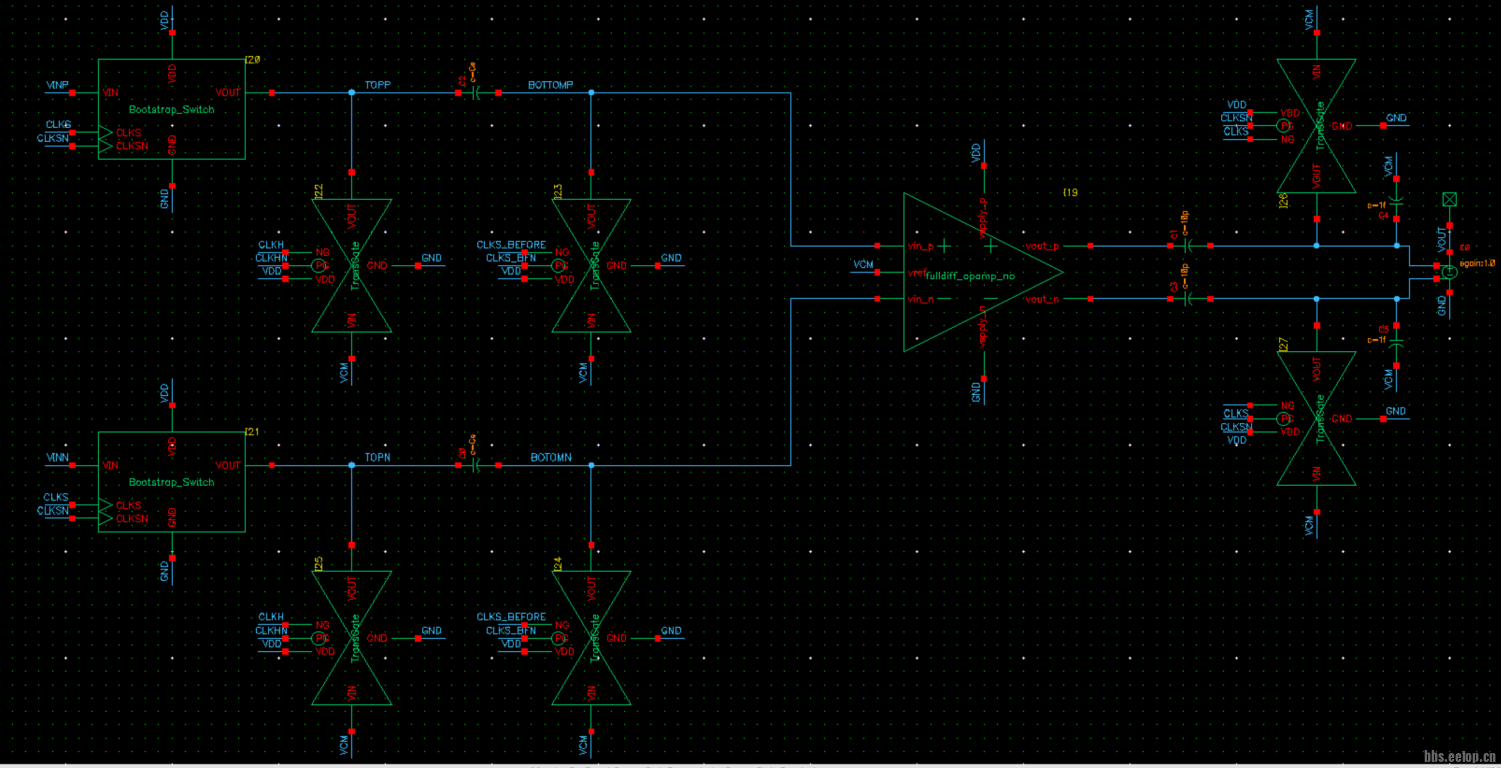The width and height of the screenshot is (1501, 768).
Task: Click the VOUT pin of Bootstrap_Switch I20
Action: click(x=271, y=92)
